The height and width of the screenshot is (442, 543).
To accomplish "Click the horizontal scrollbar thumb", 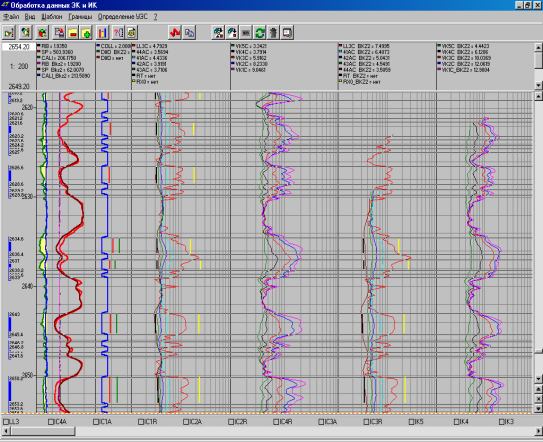I will tap(42, 431).
